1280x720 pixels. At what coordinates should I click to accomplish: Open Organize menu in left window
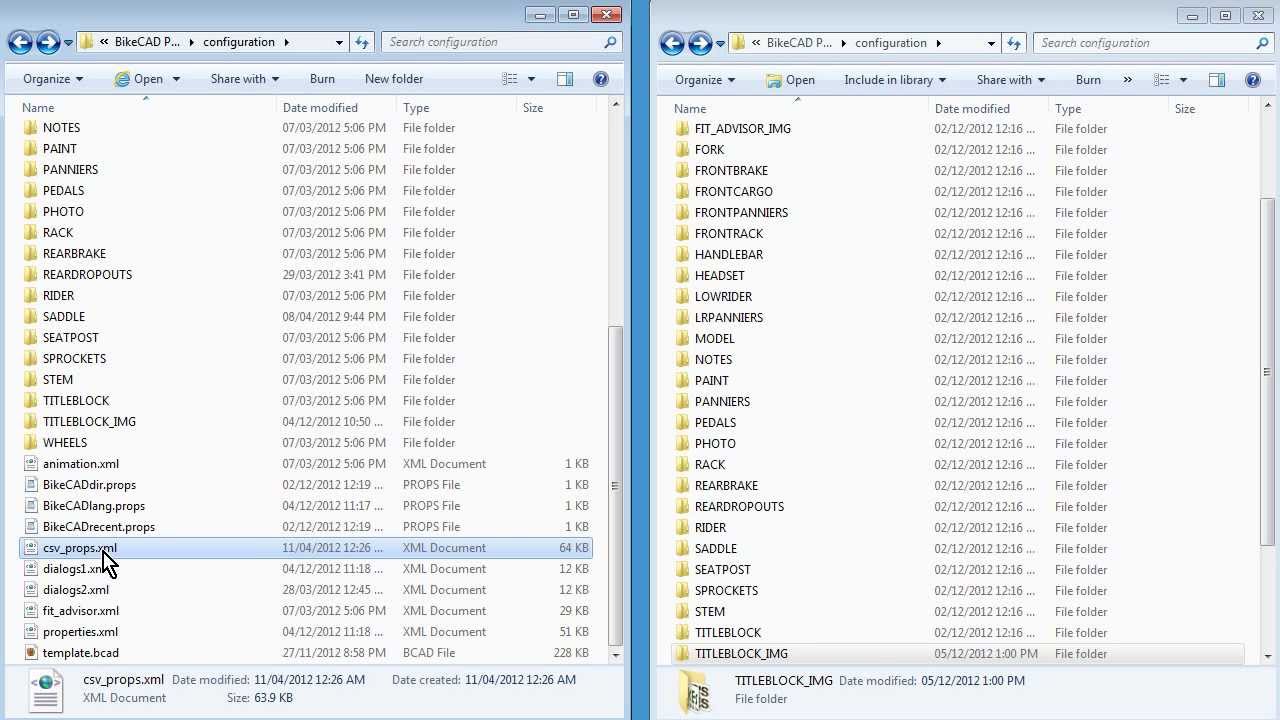[53, 79]
